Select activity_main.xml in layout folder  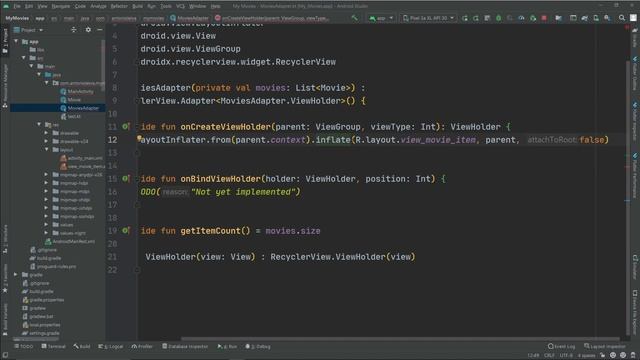click(x=81, y=158)
